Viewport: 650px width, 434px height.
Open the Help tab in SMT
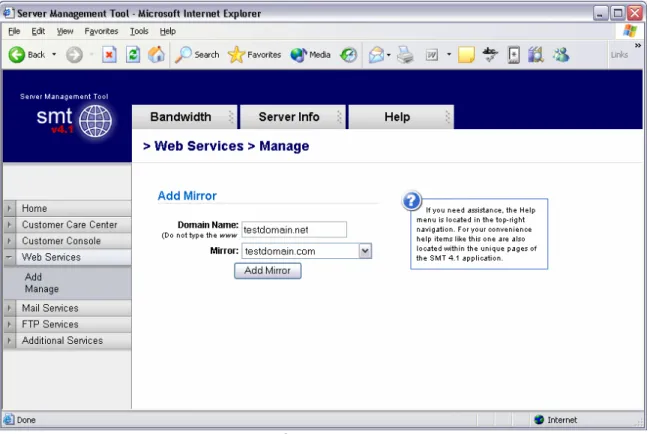[x=401, y=117]
